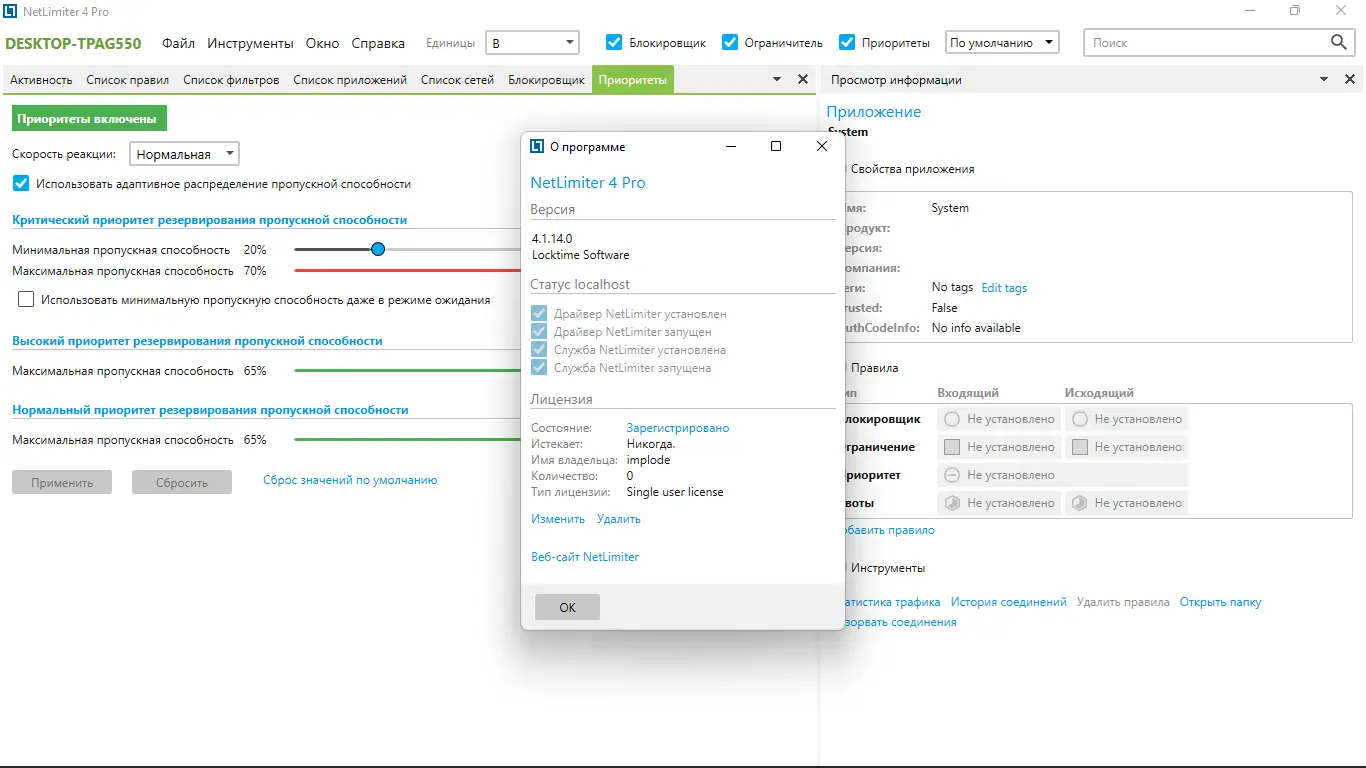Switch to the Список правил tab
Screen dimensions: 1366x768
tap(128, 80)
